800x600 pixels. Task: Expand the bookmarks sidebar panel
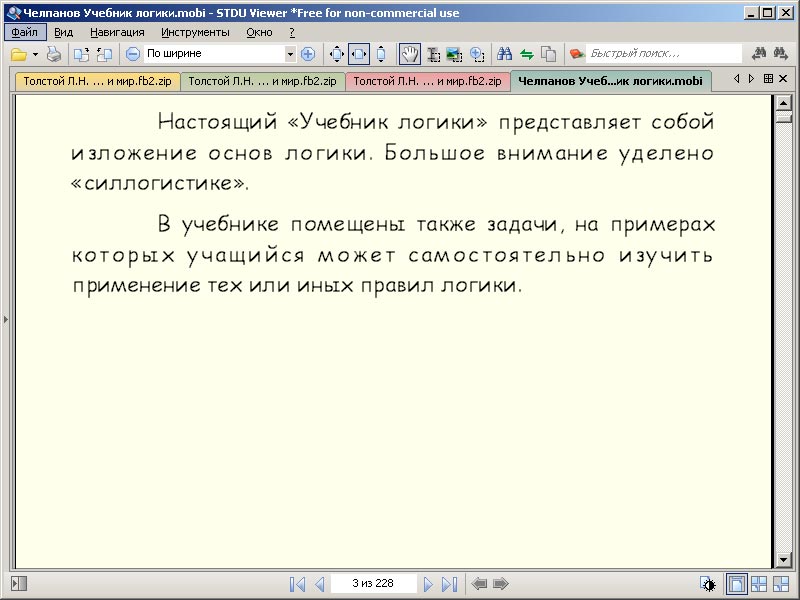5,318
